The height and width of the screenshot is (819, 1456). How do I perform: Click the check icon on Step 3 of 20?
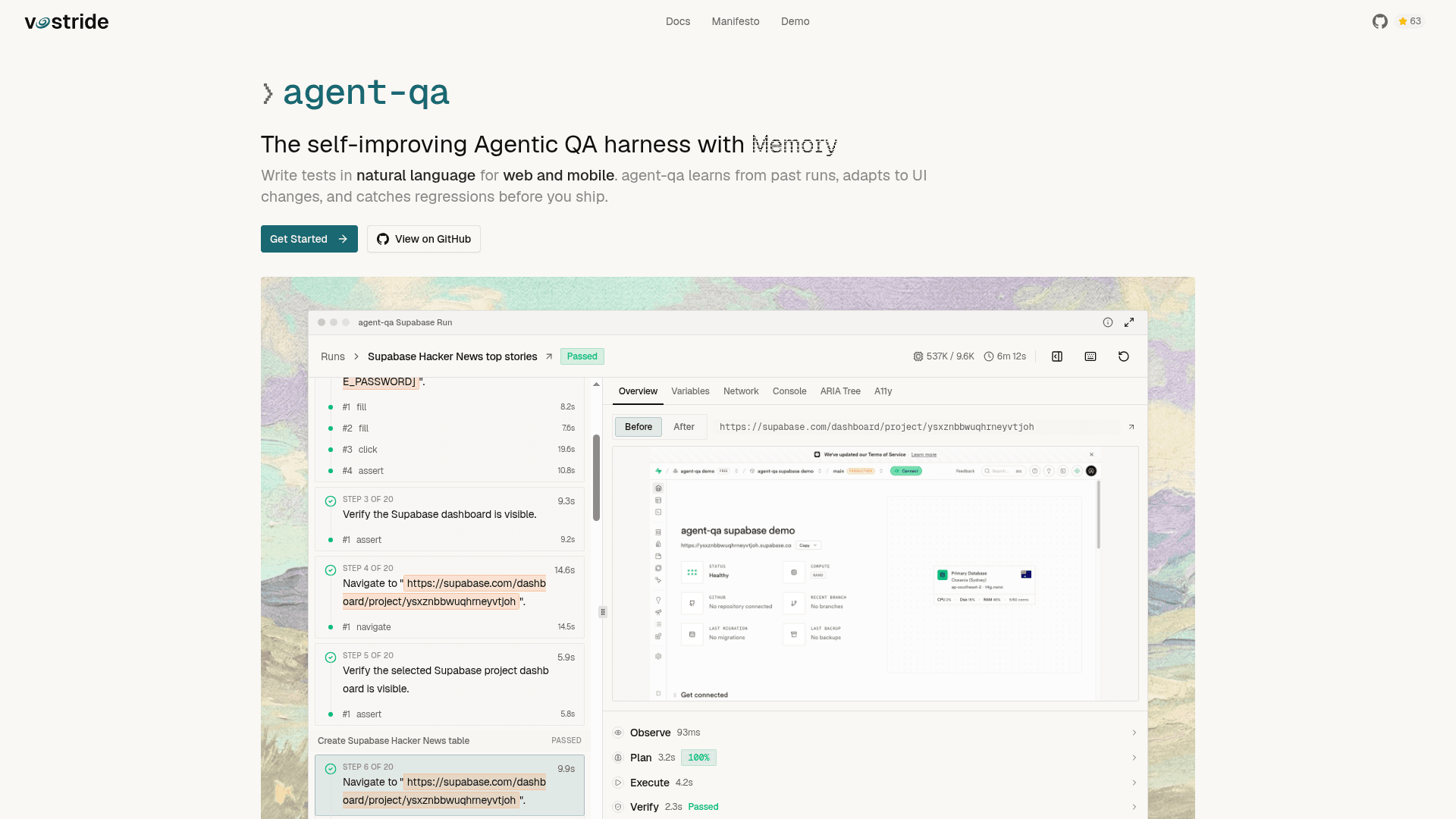click(x=331, y=501)
